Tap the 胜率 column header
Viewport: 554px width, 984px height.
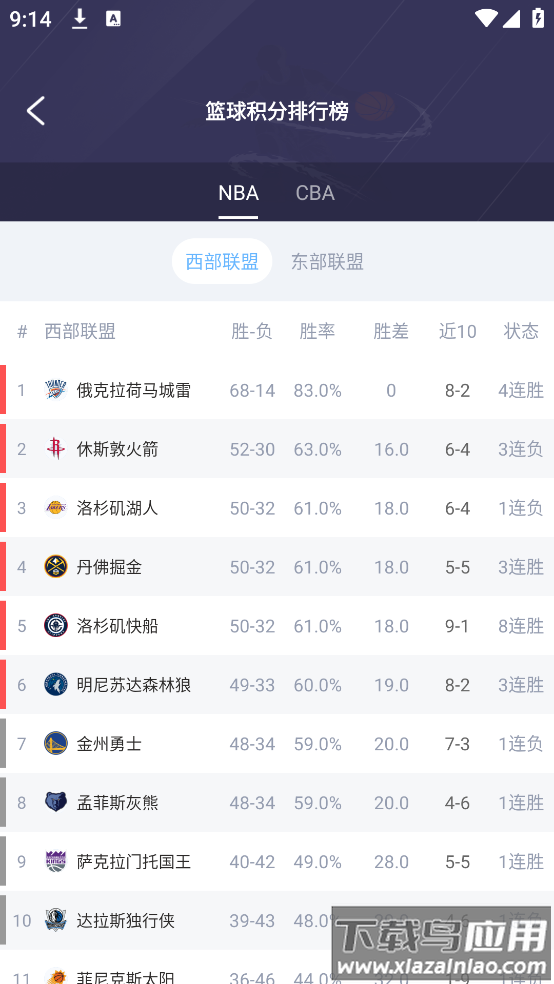[317, 331]
